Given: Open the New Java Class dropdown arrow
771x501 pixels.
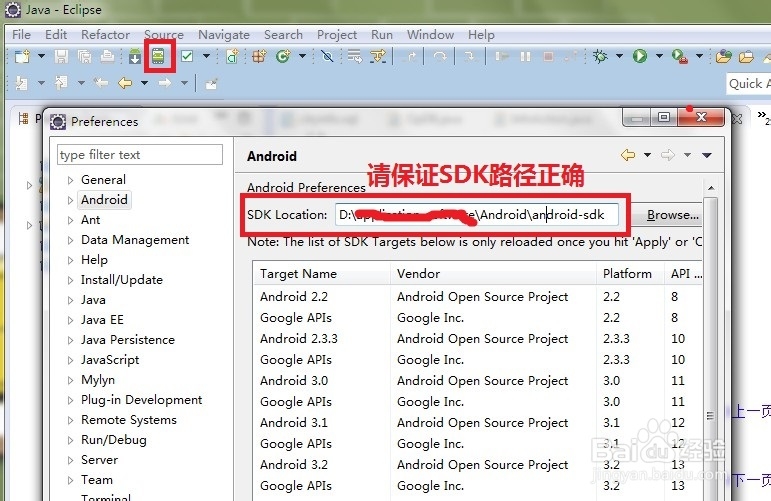Looking at the screenshot, I should coord(302,57).
